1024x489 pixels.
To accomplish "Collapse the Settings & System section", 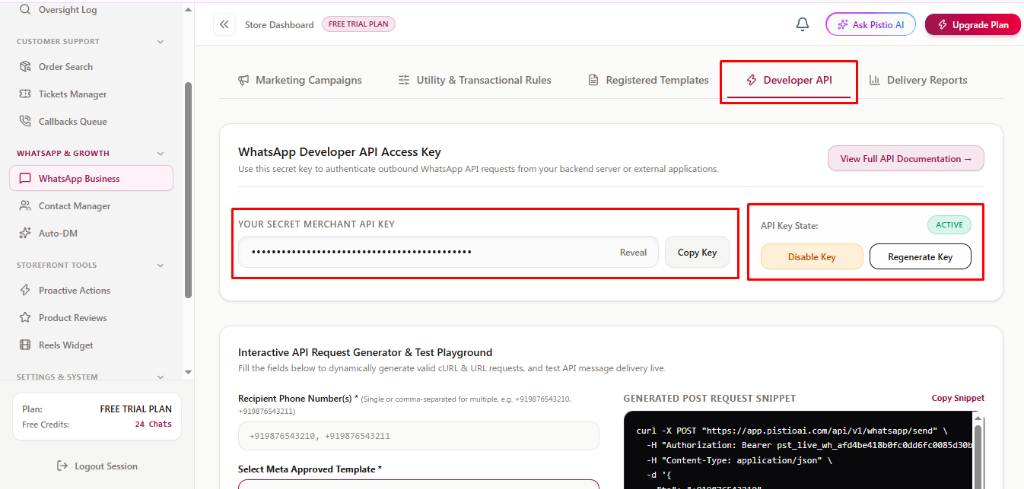I will point(161,377).
